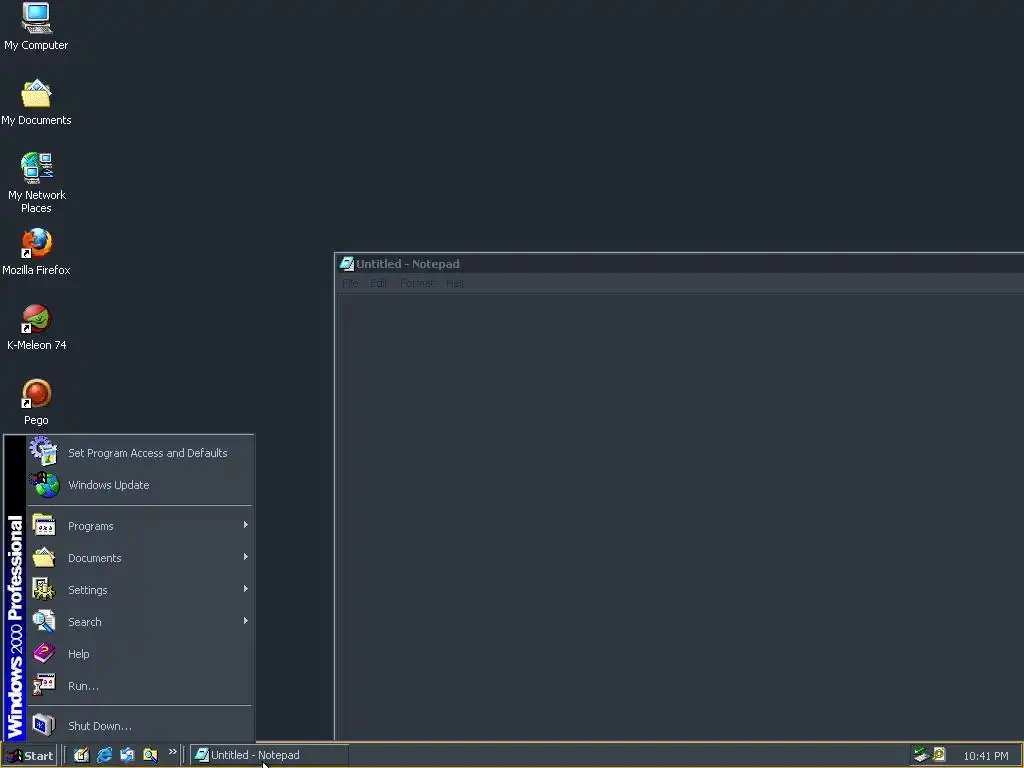Open Notepad's File menu

point(351,283)
